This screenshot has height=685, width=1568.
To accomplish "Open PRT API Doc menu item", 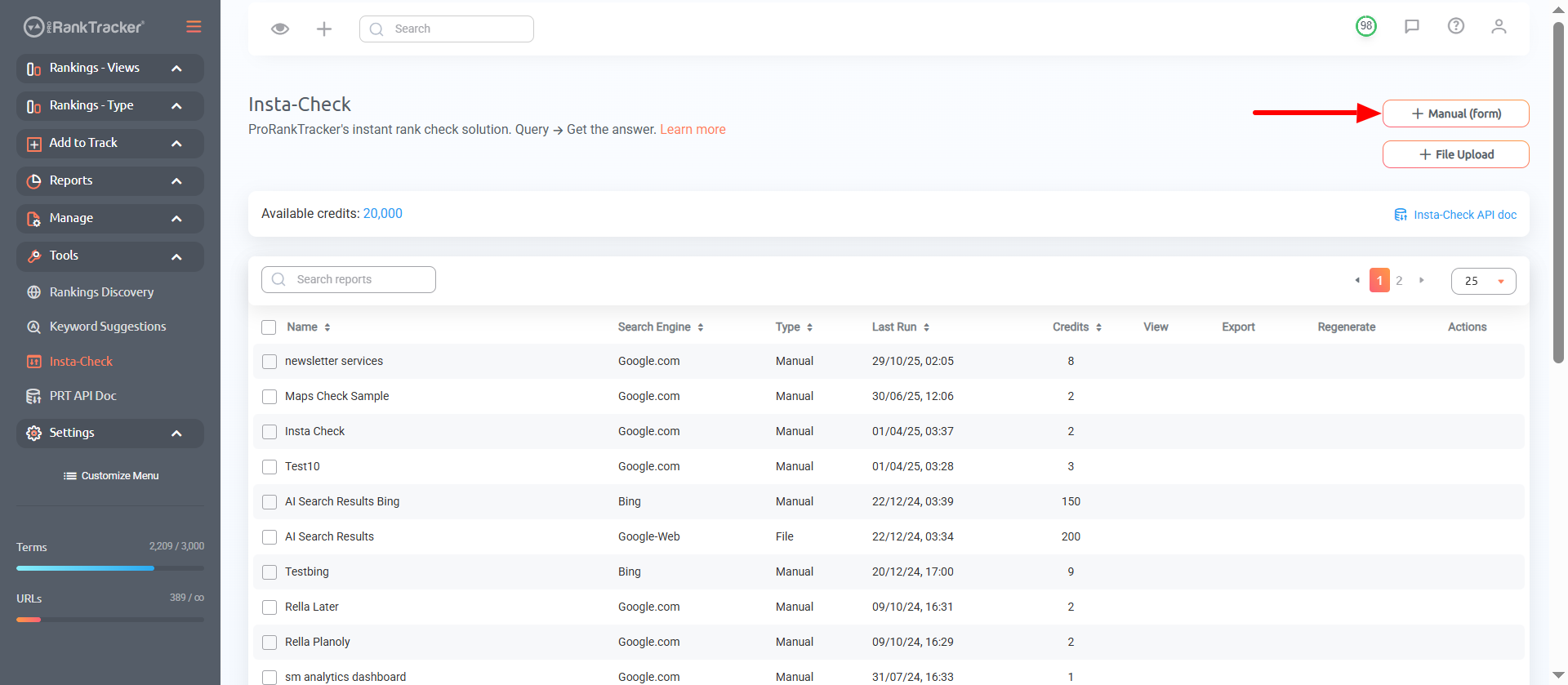I will pyautogui.click(x=83, y=396).
